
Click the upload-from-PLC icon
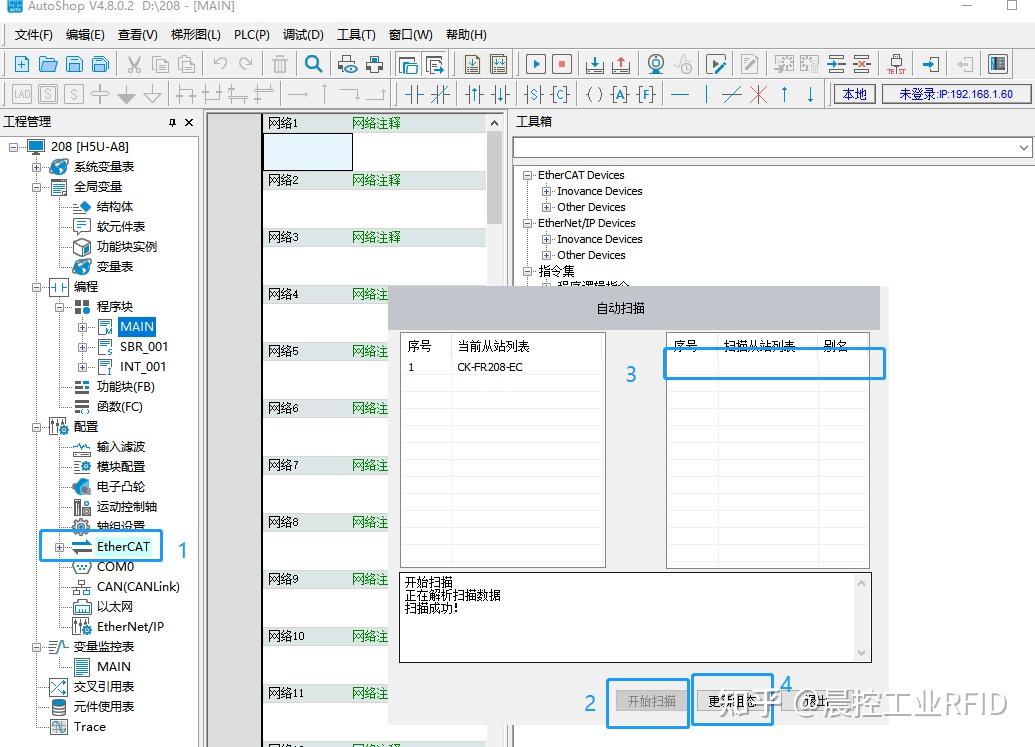coord(620,64)
